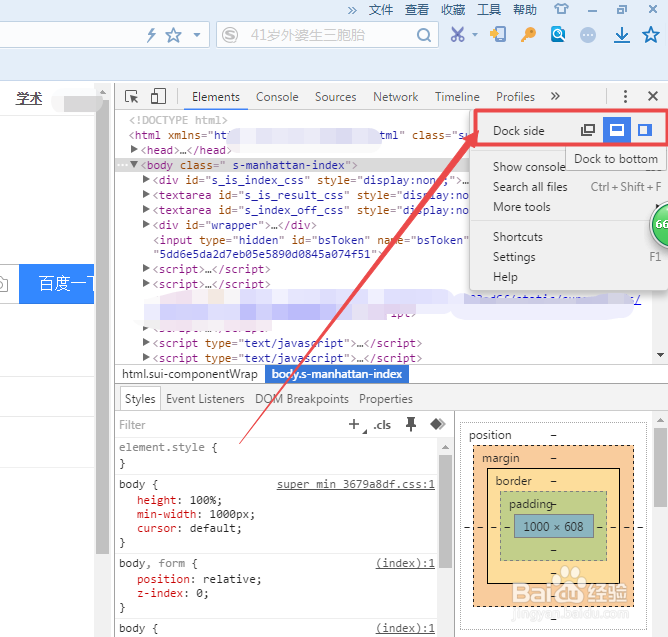Select Dock to right option
Viewport: 668px width, 637px height.
point(645,130)
